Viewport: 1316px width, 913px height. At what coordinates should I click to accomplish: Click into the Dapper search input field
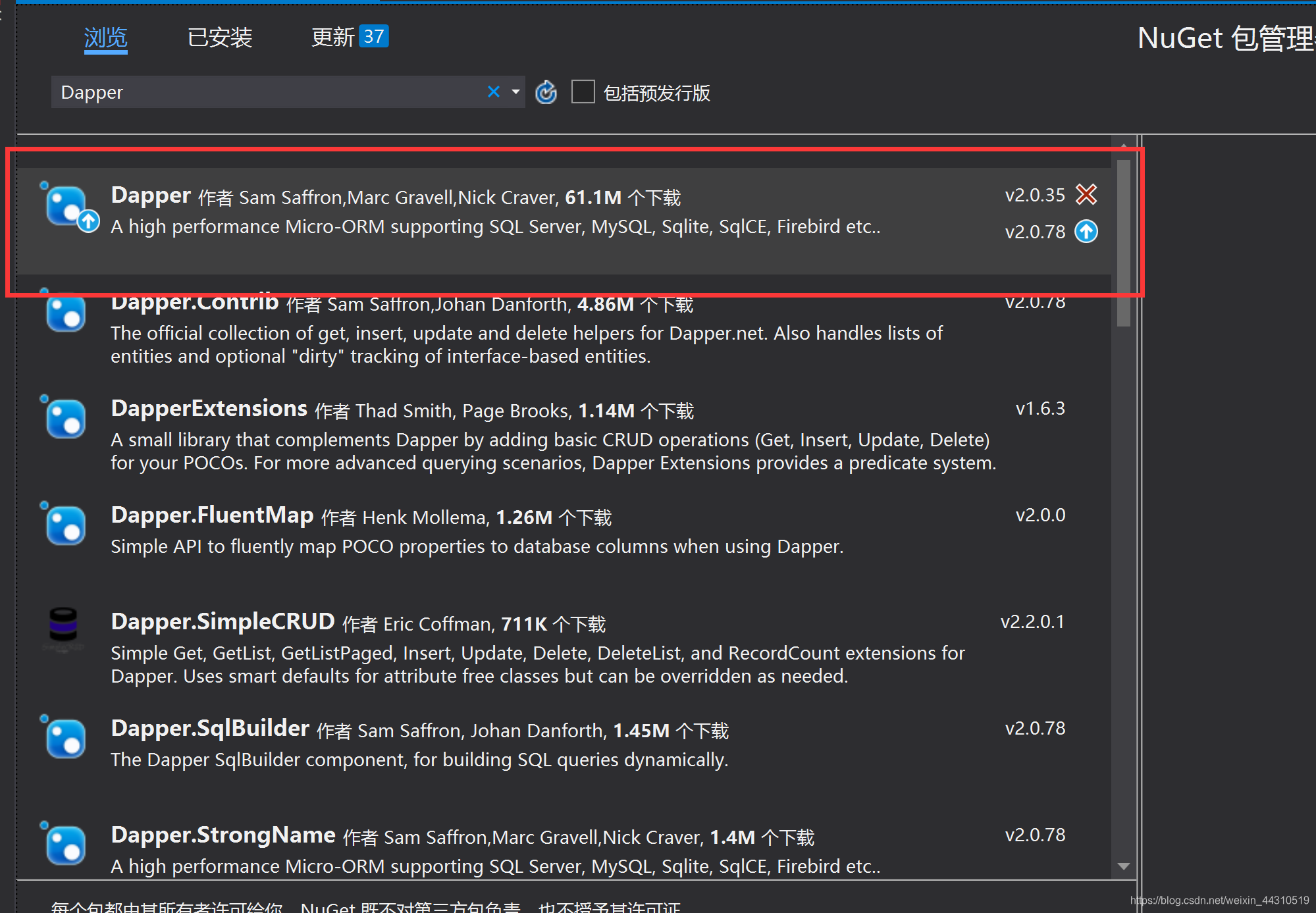pyautogui.click(x=263, y=92)
